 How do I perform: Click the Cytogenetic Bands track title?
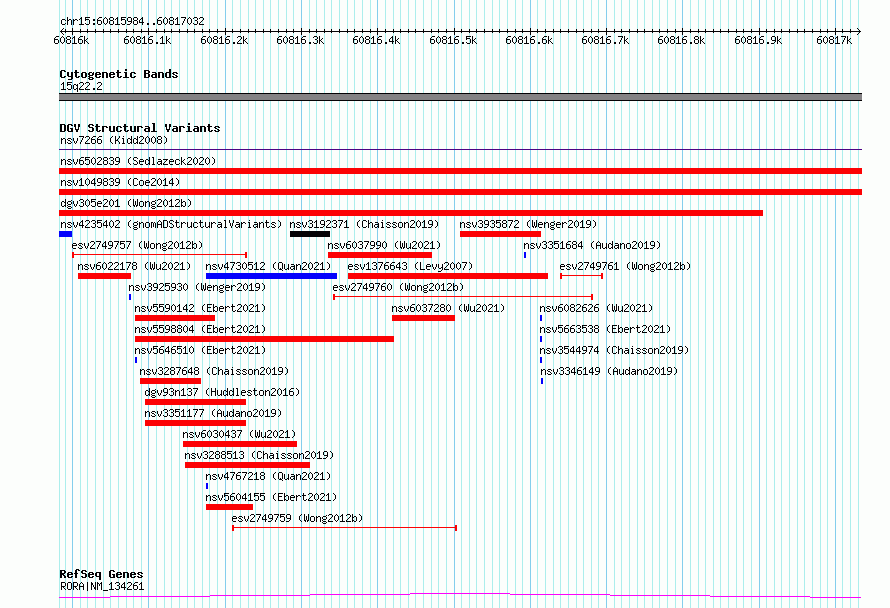point(119,74)
